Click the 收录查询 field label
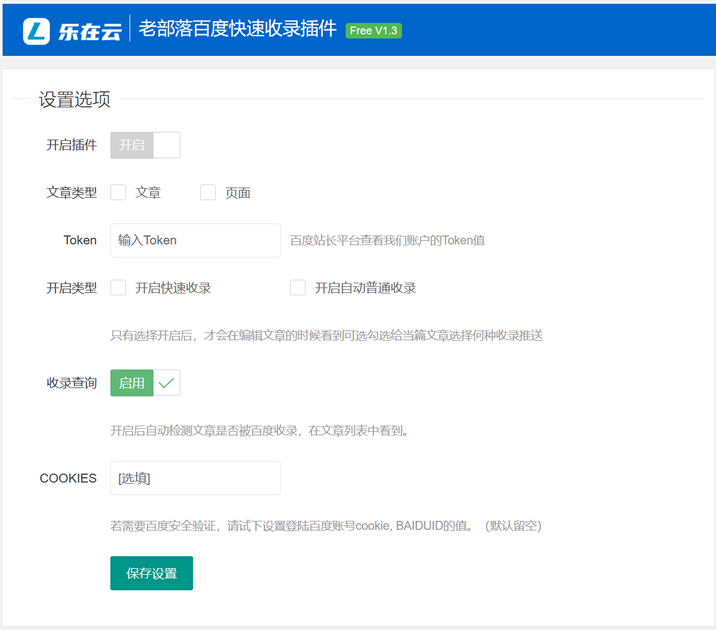The width and height of the screenshot is (716, 630). click(x=72, y=383)
